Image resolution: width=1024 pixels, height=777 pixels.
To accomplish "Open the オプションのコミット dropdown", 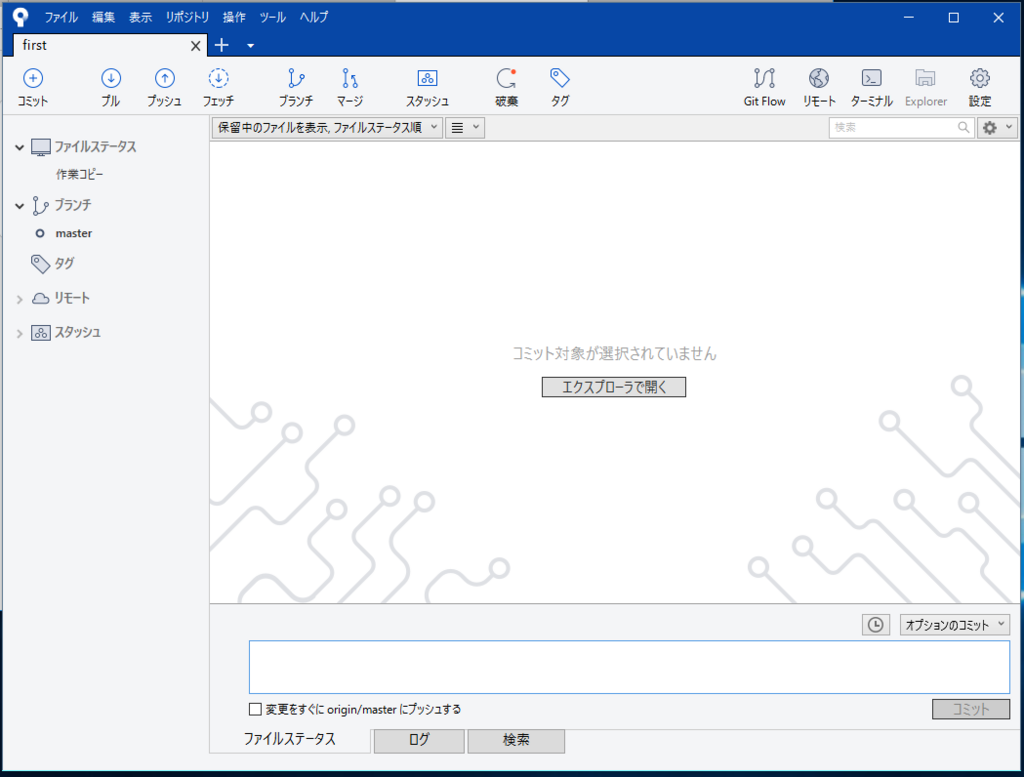I will click(954, 624).
